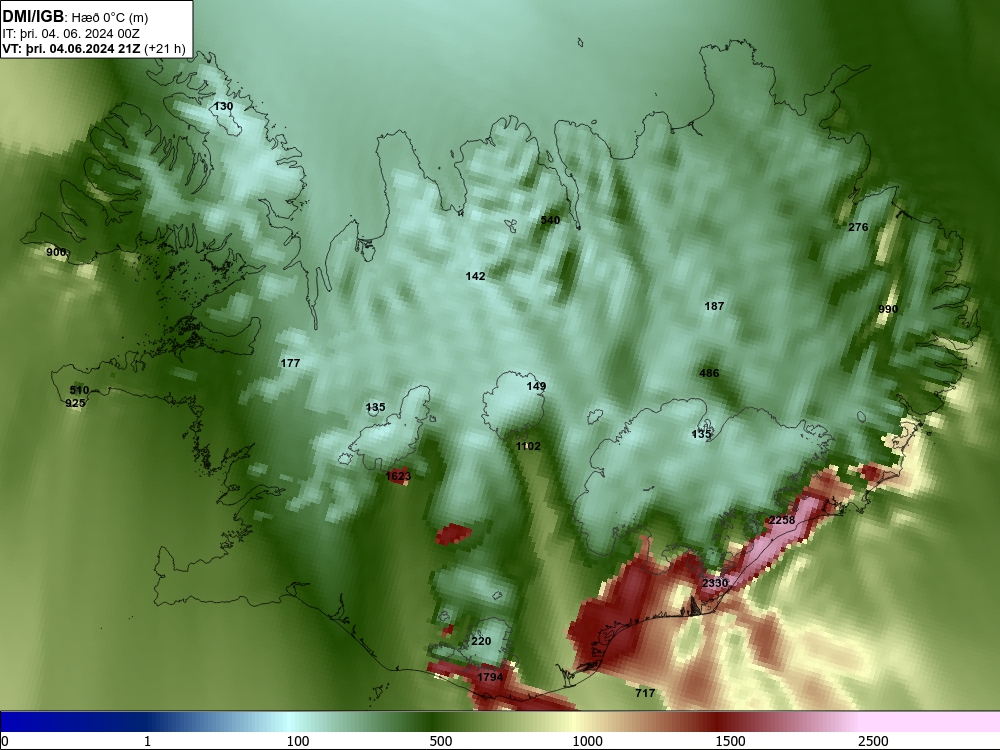Viewport: 1000px width, 750px height.
Task: Click the map value 1102
Action: (x=528, y=446)
